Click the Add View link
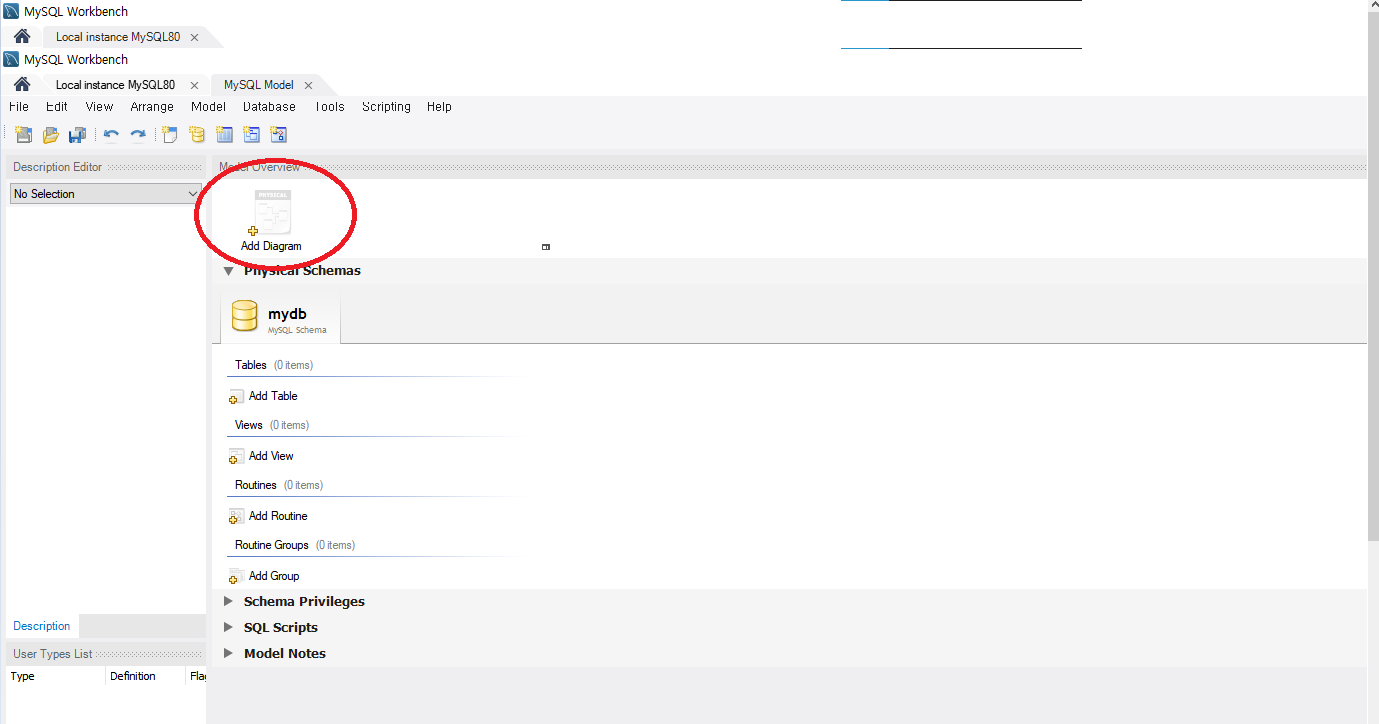Image resolution: width=1379 pixels, height=724 pixels. (x=271, y=456)
